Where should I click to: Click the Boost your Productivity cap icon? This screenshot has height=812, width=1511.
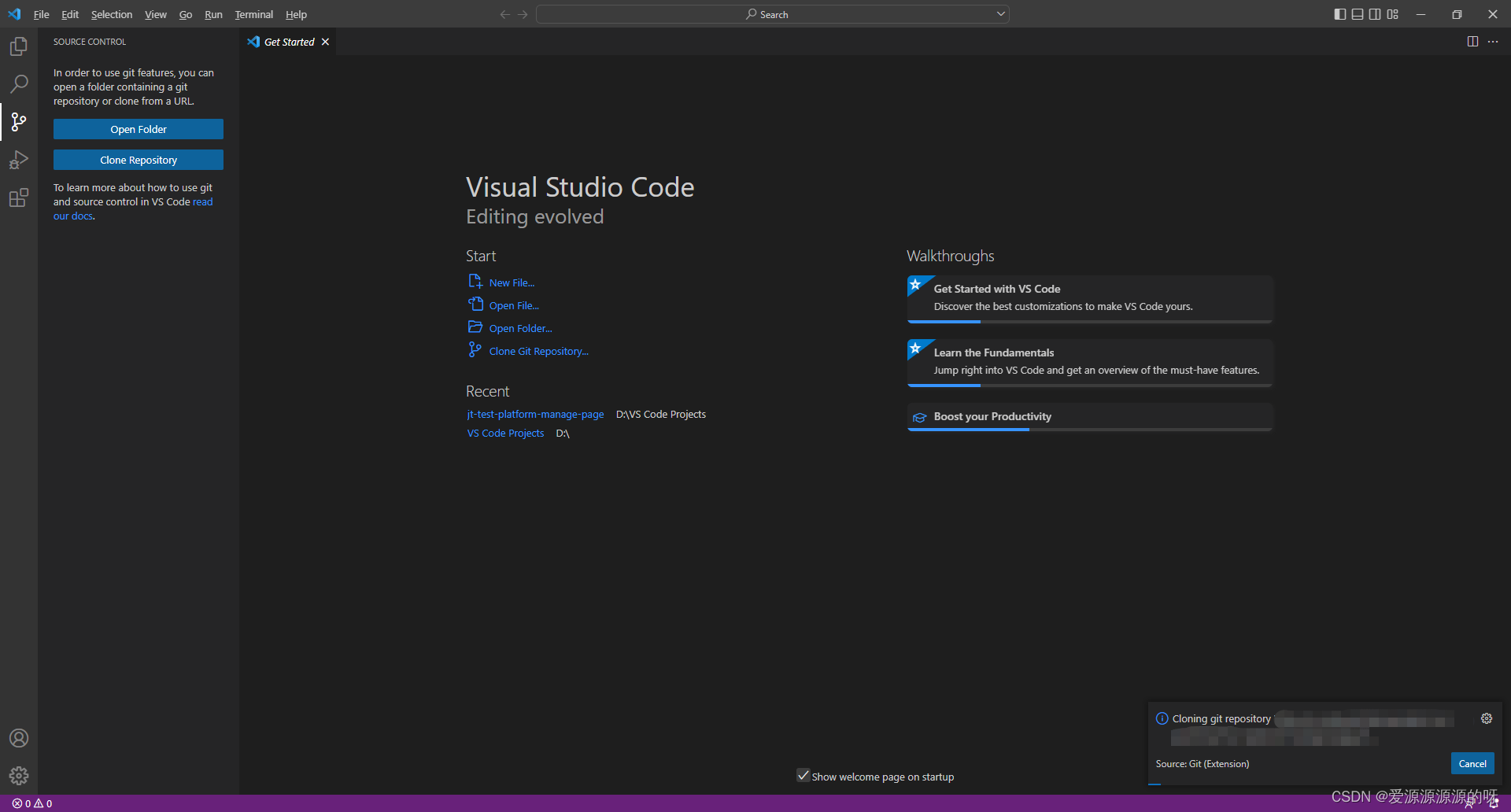pyautogui.click(x=919, y=417)
